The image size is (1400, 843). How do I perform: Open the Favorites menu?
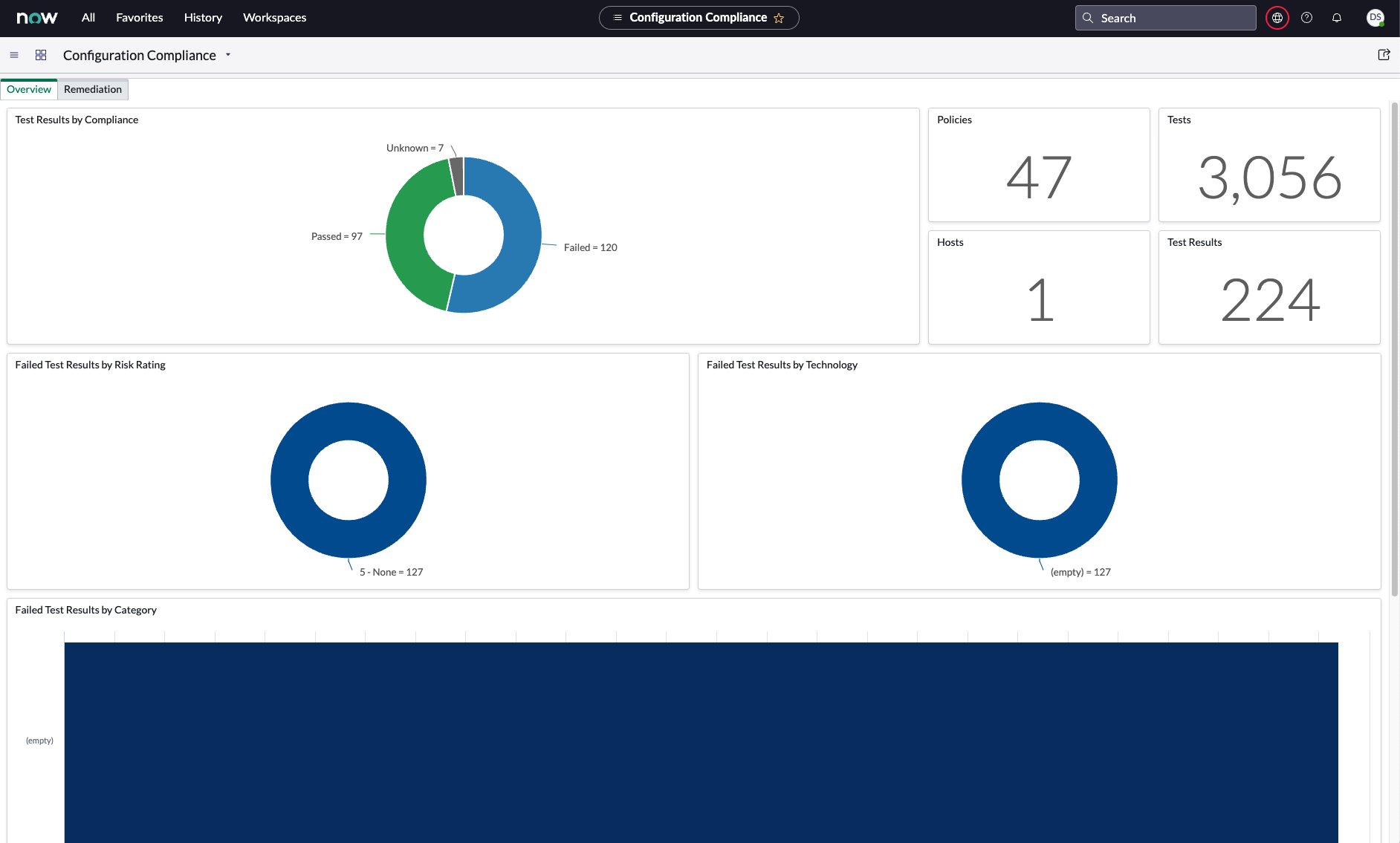(x=139, y=18)
